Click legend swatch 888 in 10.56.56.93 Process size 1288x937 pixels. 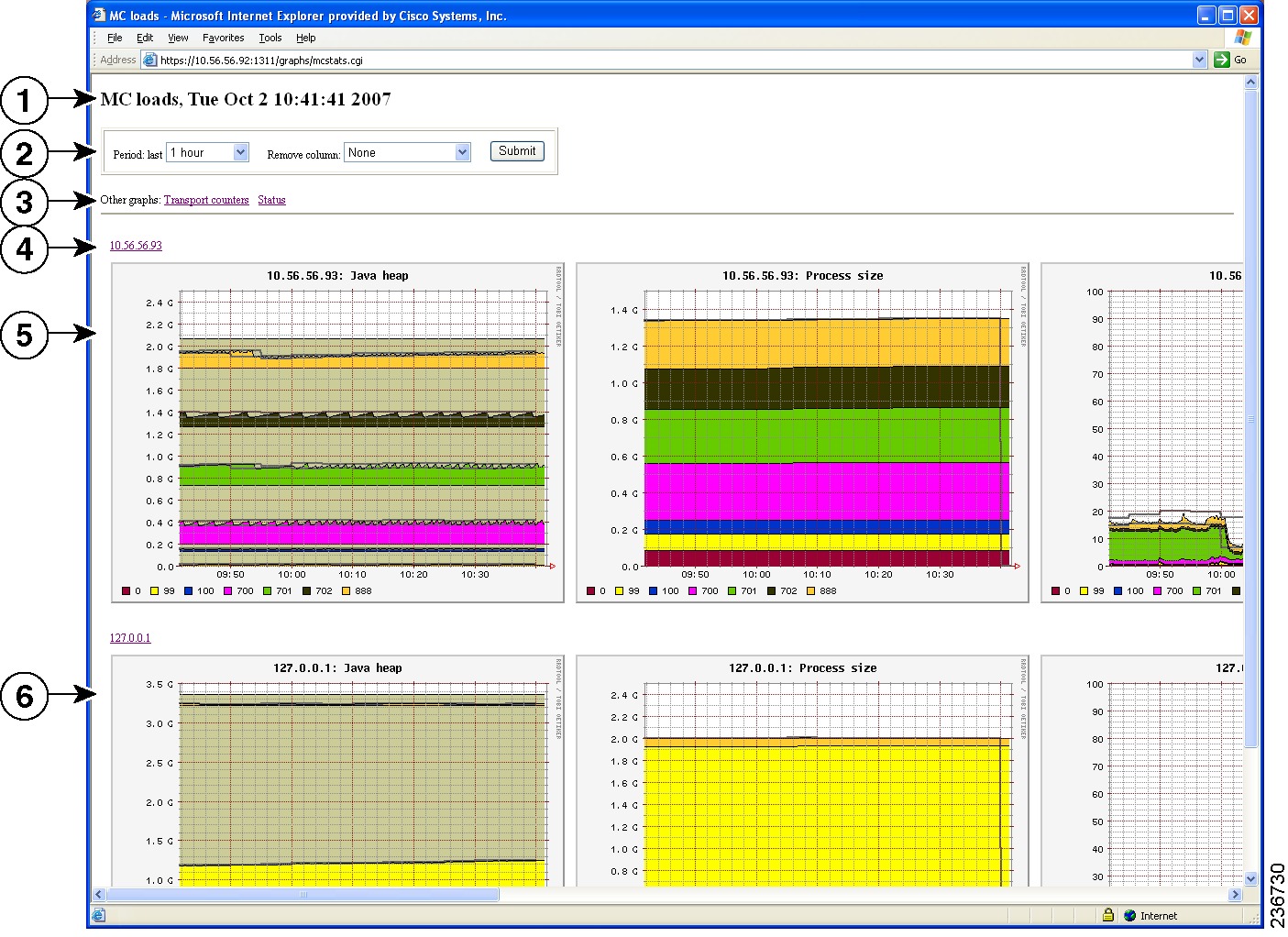(x=811, y=591)
